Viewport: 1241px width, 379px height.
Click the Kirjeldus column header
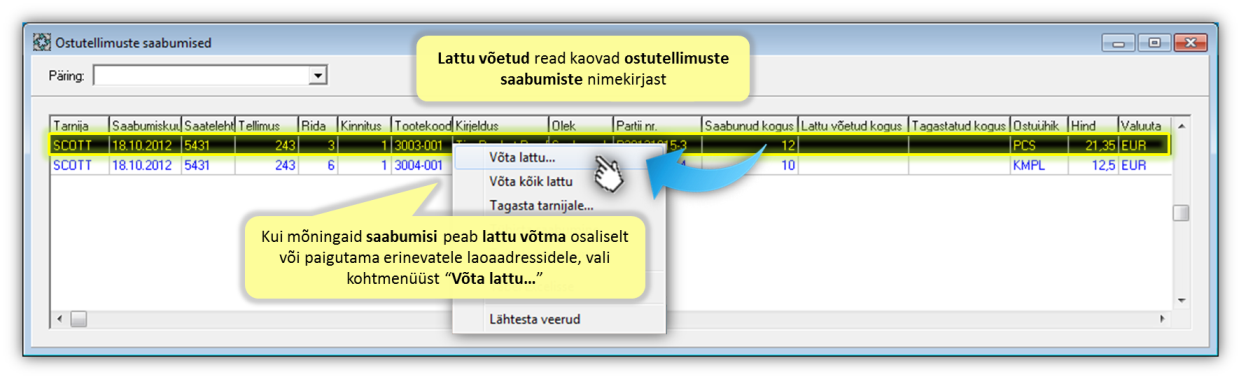[x=500, y=126]
